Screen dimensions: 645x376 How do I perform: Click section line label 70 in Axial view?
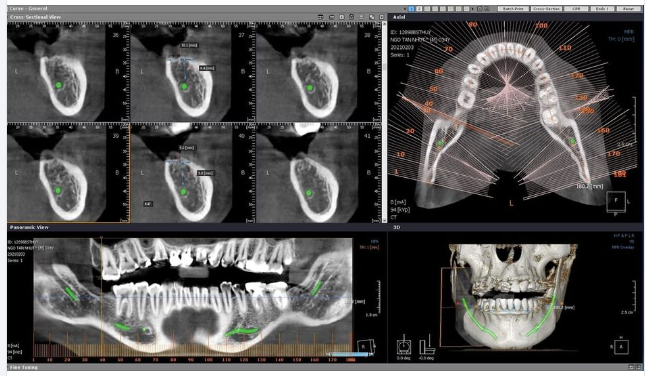448,49
